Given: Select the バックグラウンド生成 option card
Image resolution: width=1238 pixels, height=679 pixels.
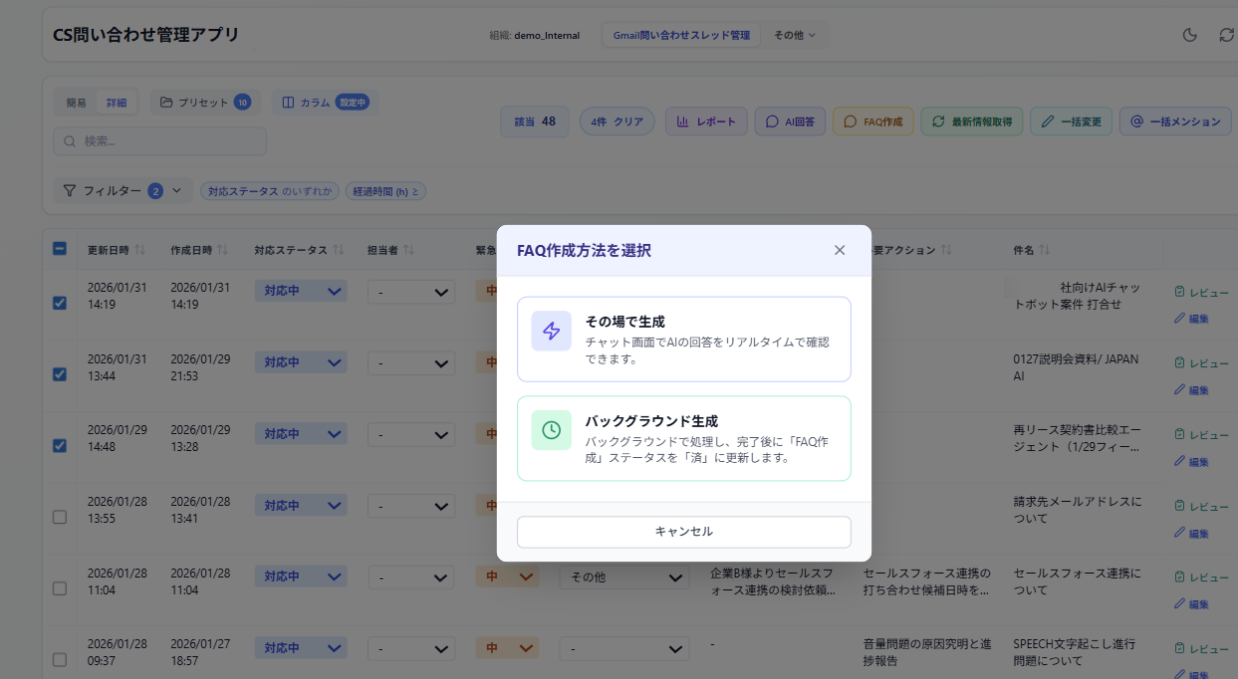Looking at the screenshot, I should [683, 438].
